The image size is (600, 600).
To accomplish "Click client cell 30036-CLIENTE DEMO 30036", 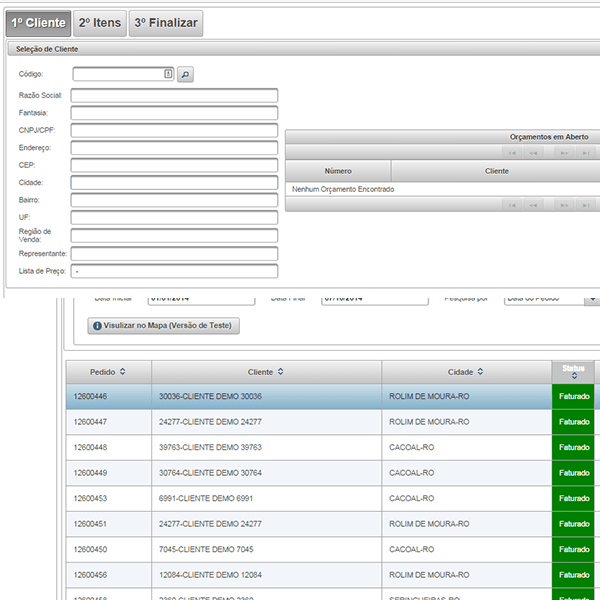I will click(x=266, y=396).
